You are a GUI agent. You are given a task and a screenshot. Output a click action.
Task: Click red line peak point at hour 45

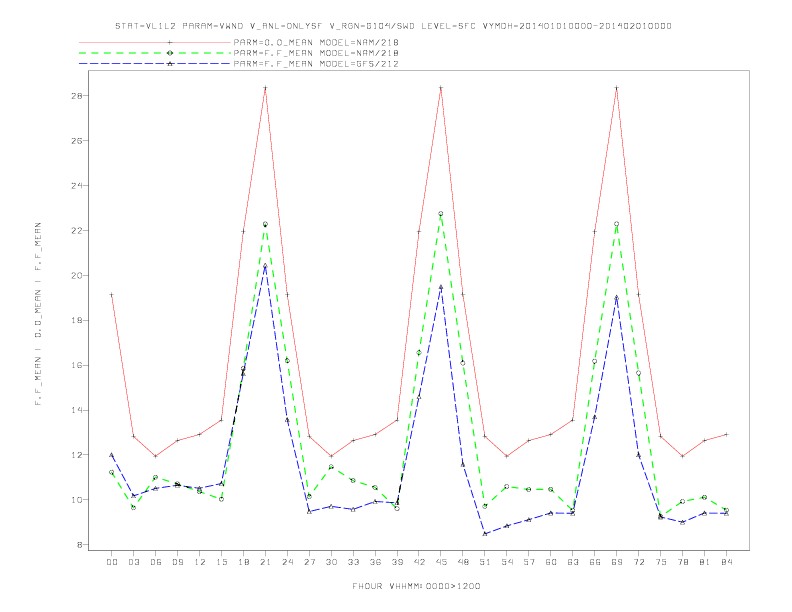click(441, 88)
